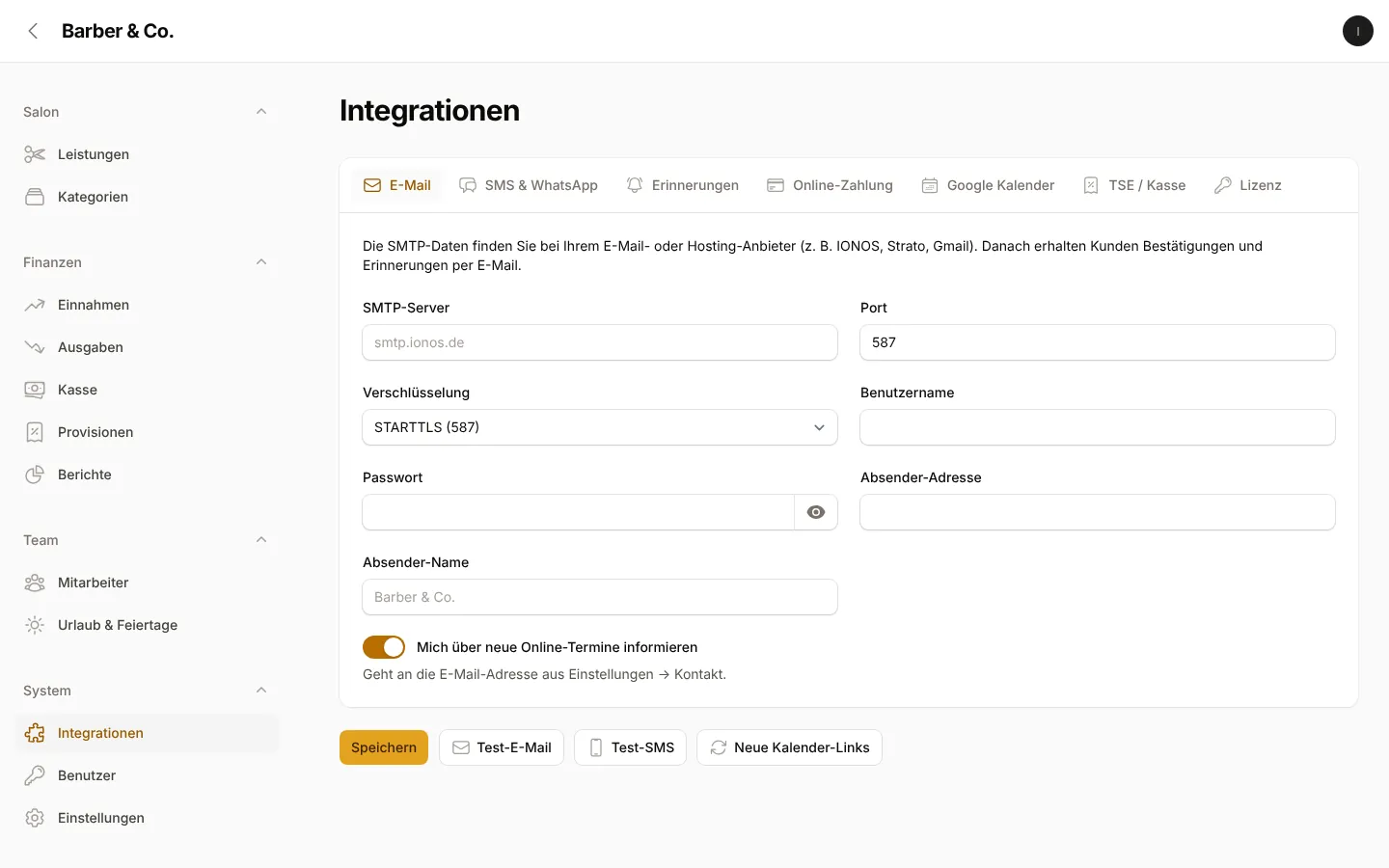Click into the Port field

pos(1098,342)
